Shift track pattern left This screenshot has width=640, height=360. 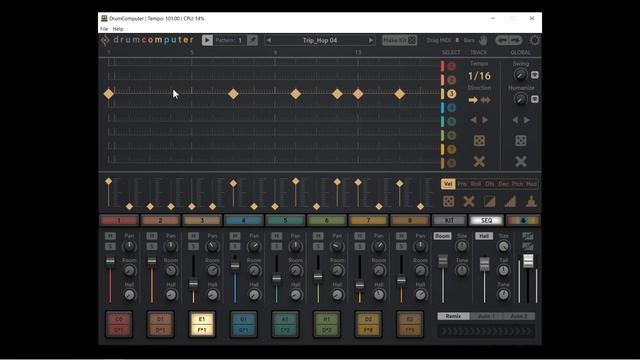pyautogui.click(x=473, y=120)
